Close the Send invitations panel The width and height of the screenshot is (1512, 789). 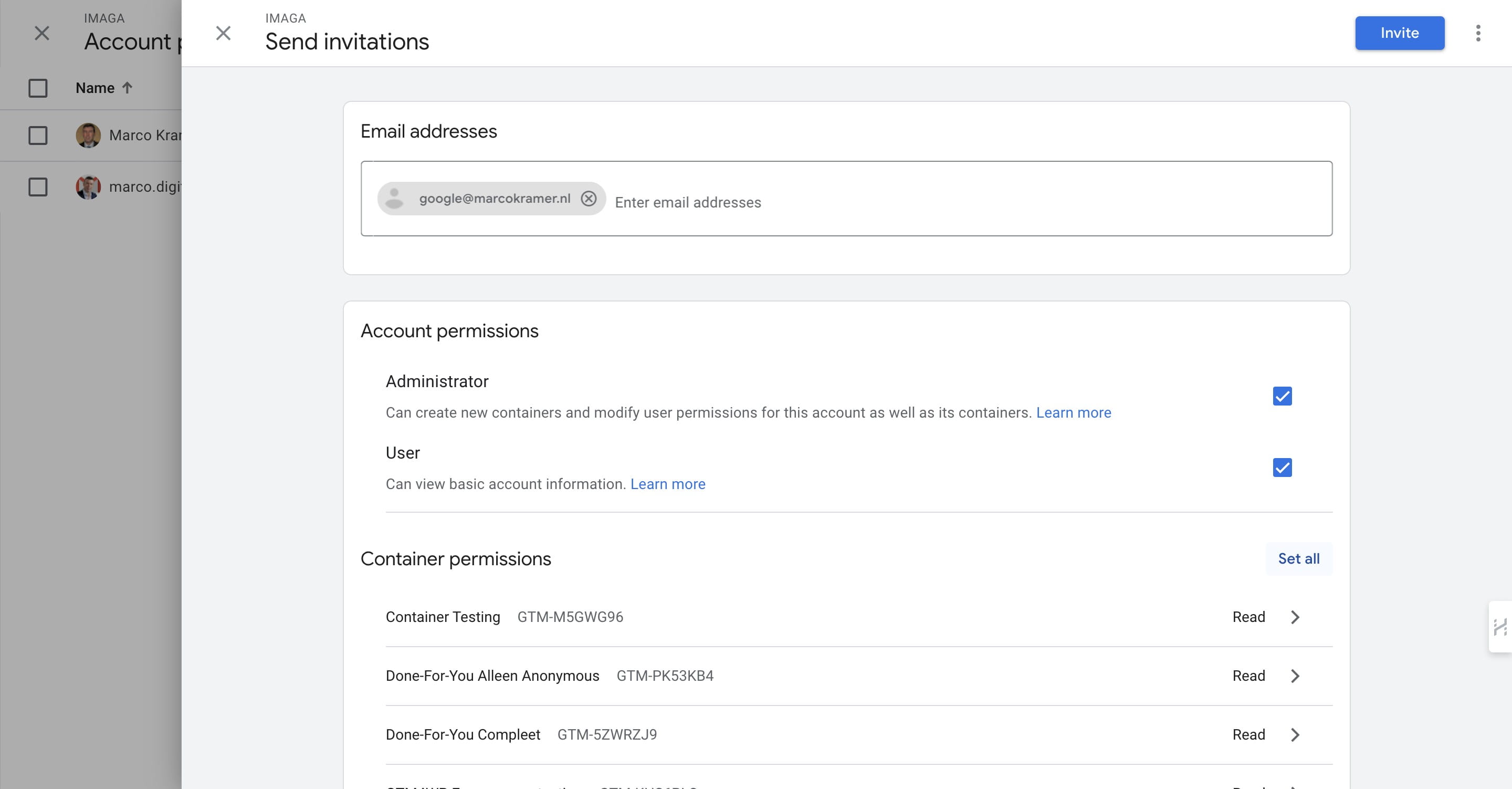click(x=223, y=33)
